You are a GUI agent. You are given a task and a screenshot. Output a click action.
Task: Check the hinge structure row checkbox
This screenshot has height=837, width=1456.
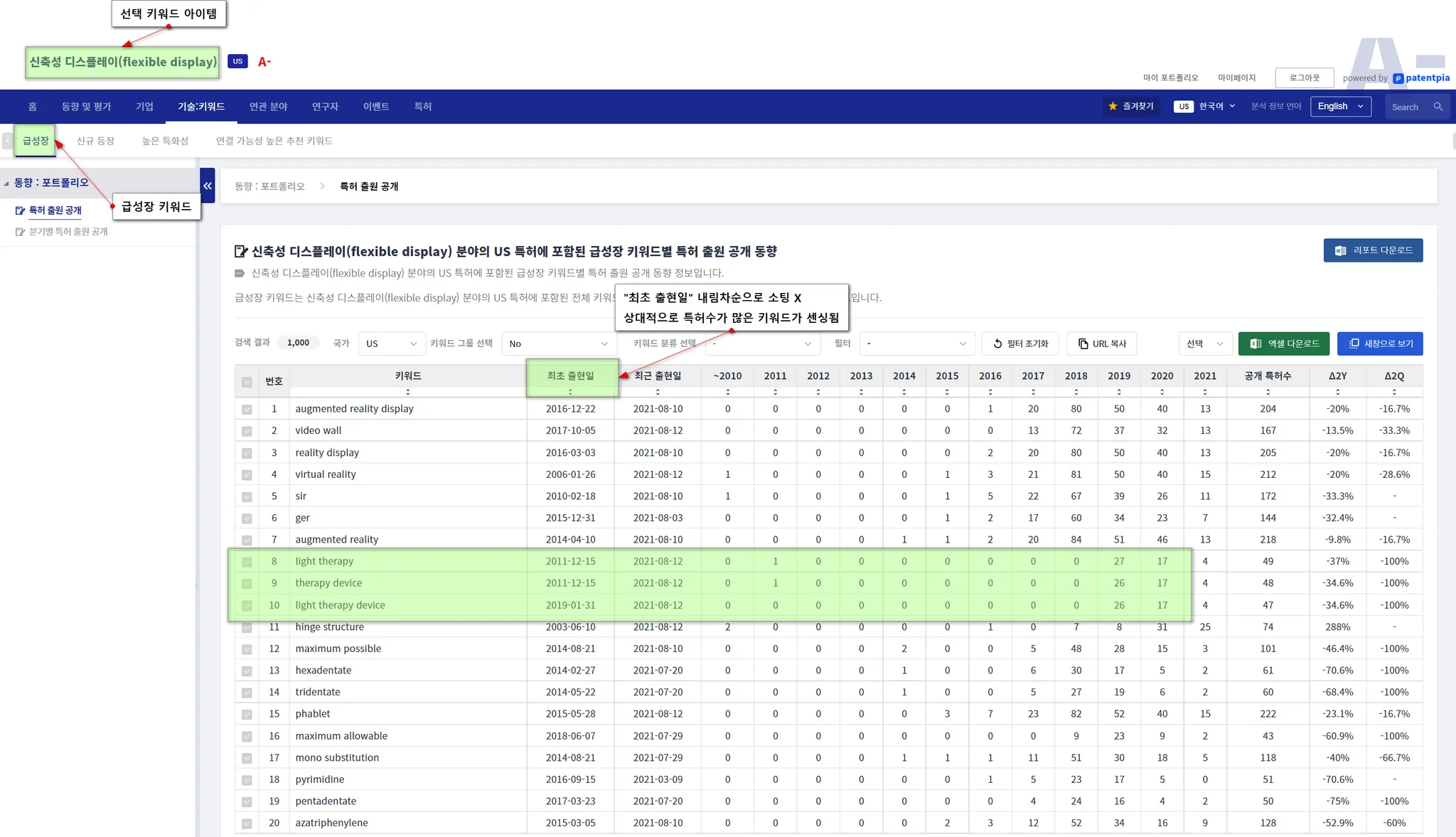(247, 628)
